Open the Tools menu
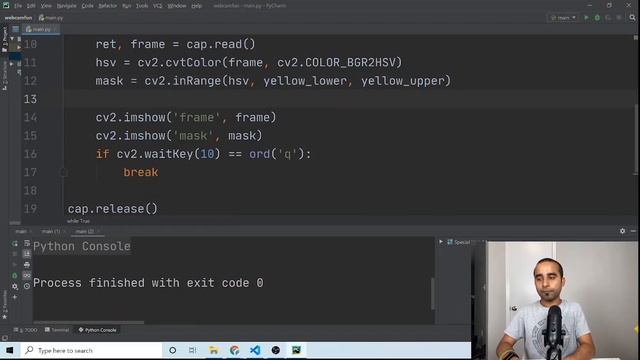This screenshot has width=640, height=360. pos(142,6)
